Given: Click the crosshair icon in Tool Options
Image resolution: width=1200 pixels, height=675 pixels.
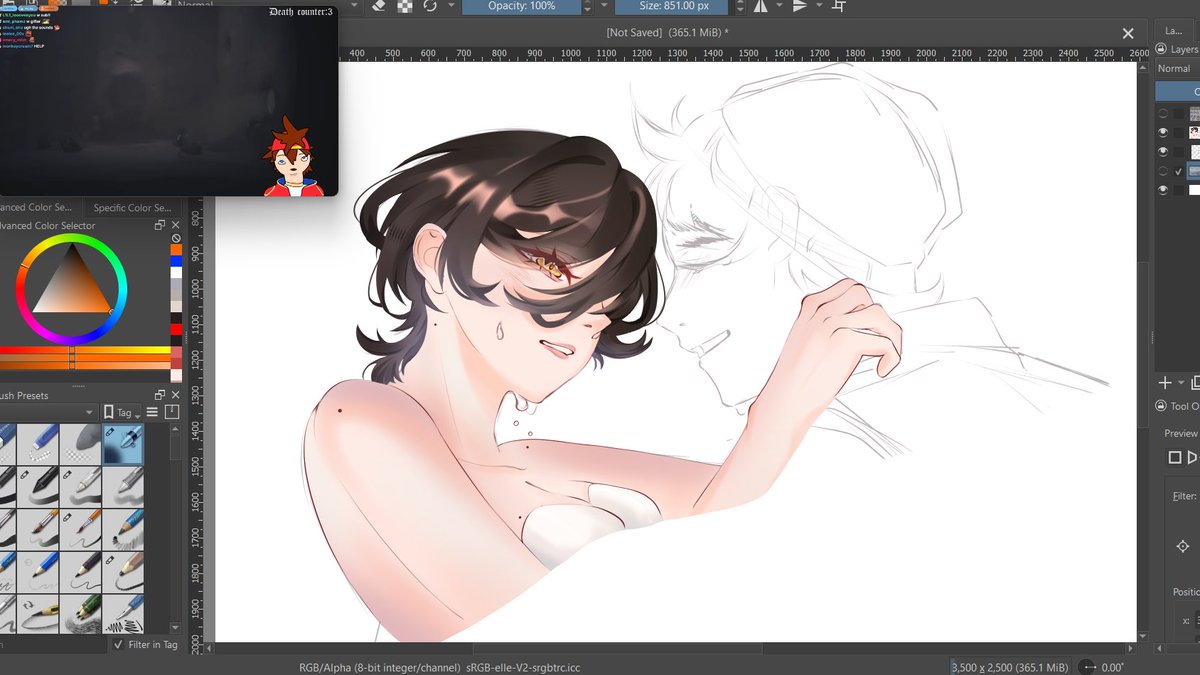Looking at the screenshot, I should tap(1183, 546).
